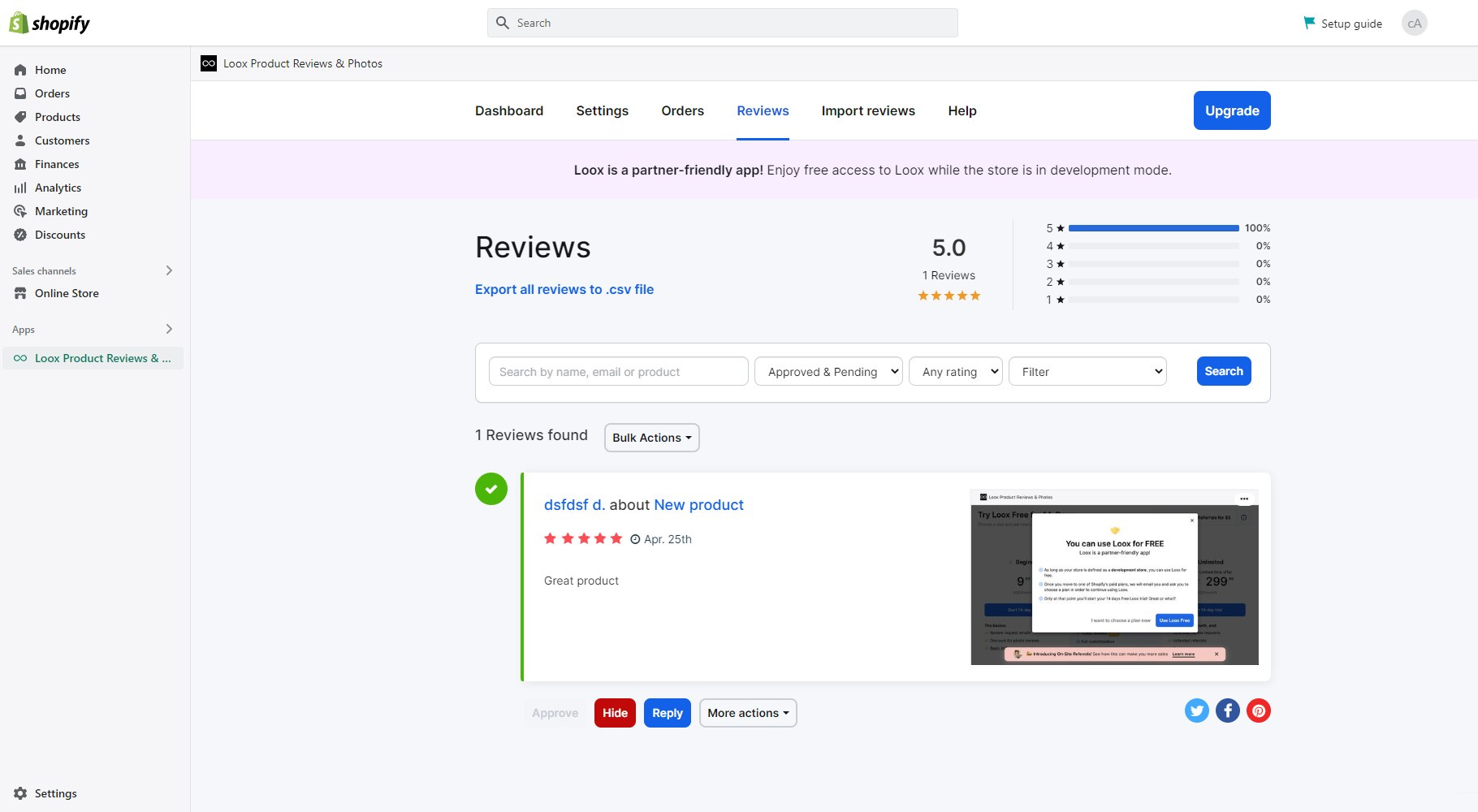Switch to the Settings tab in Loox
This screenshot has height=812, width=1478.
coord(602,110)
